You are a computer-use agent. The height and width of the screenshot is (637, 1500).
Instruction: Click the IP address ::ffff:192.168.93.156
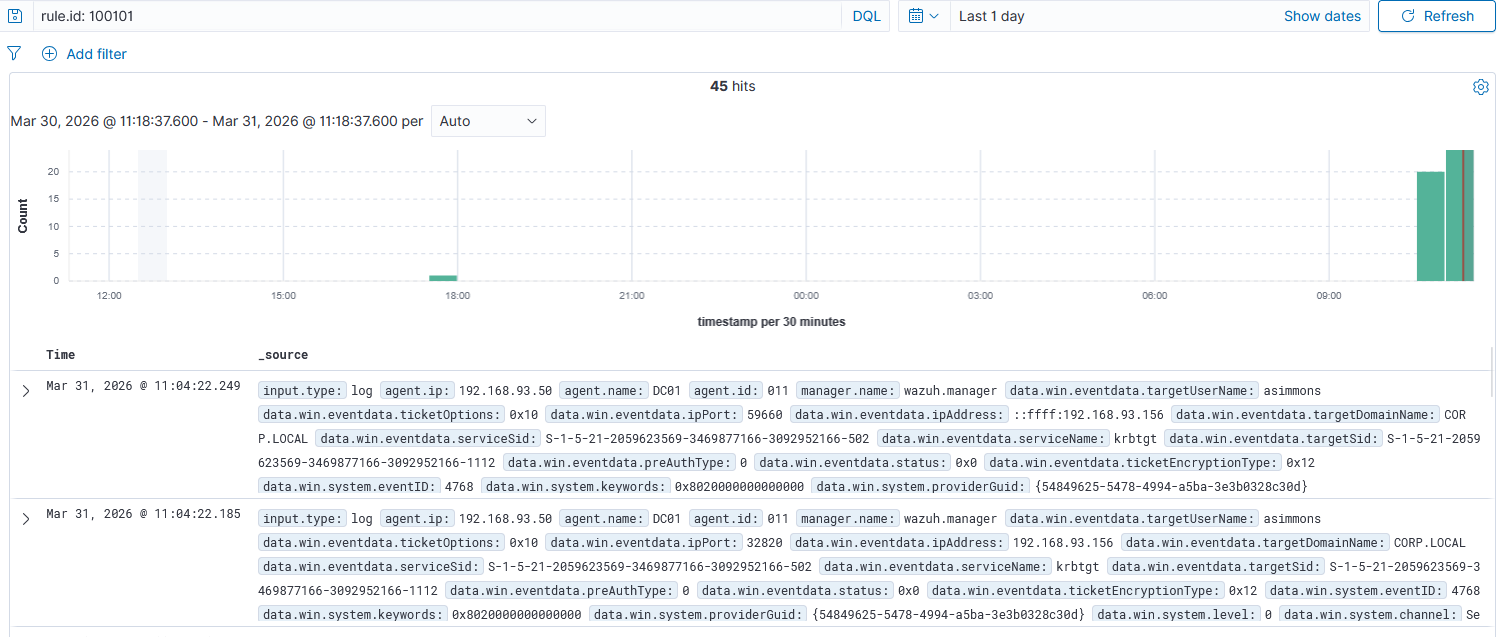[x=1089, y=414]
